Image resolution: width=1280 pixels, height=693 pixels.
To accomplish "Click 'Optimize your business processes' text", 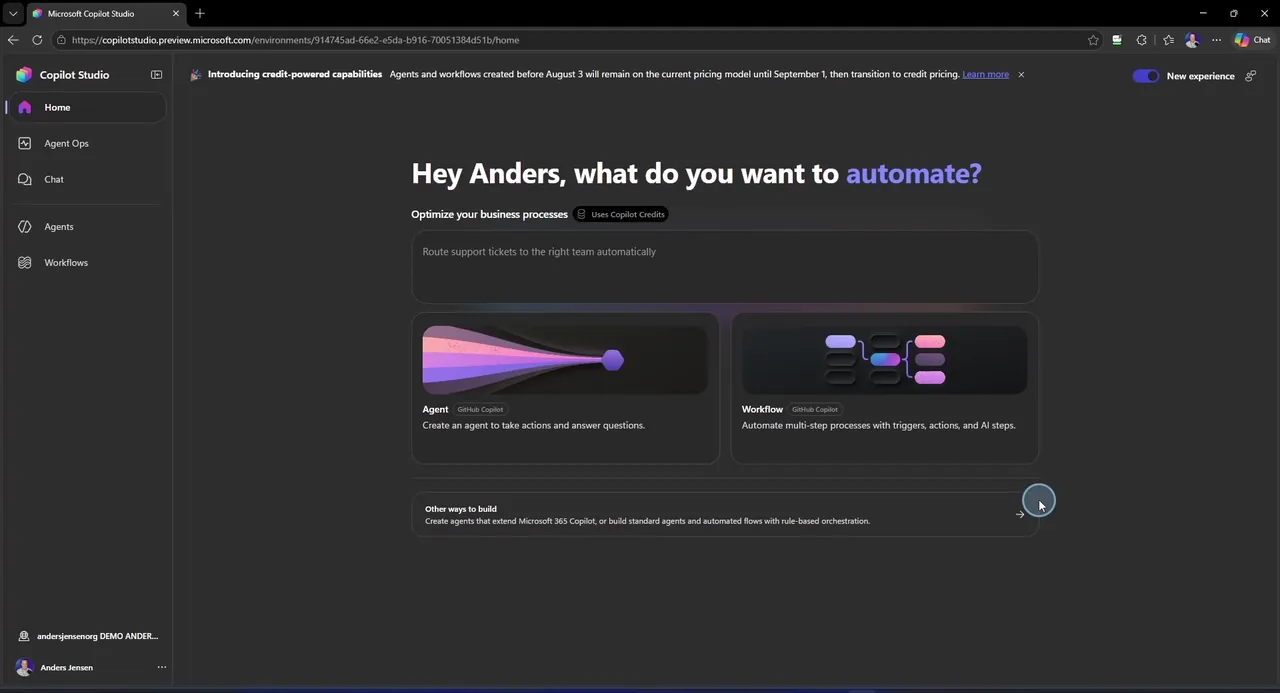I will (x=489, y=214).
